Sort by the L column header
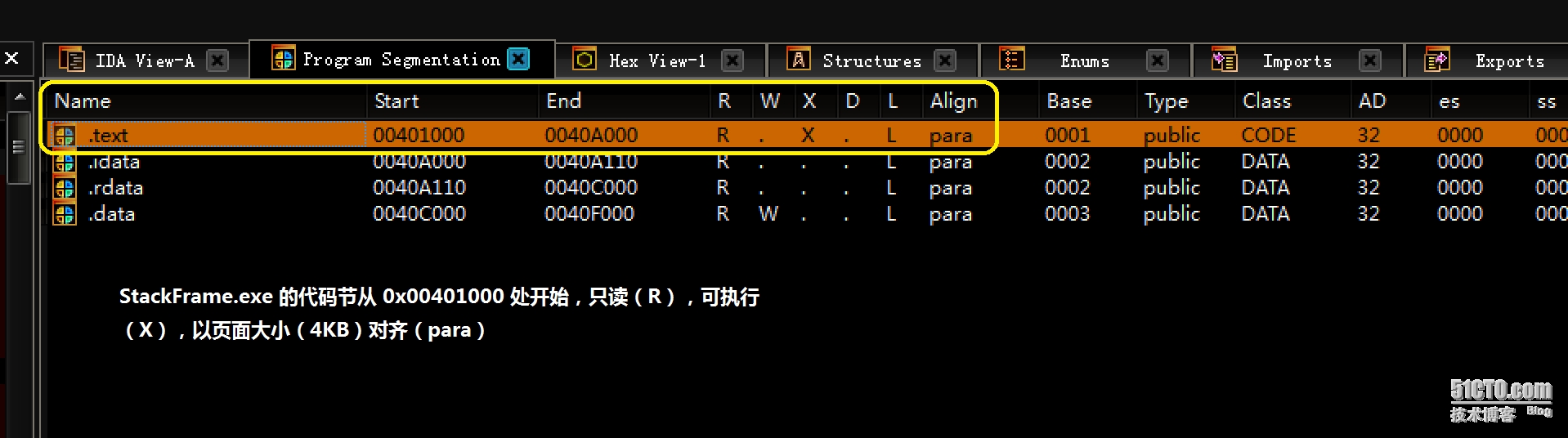The width and height of the screenshot is (1568, 438). coord(893,101)
